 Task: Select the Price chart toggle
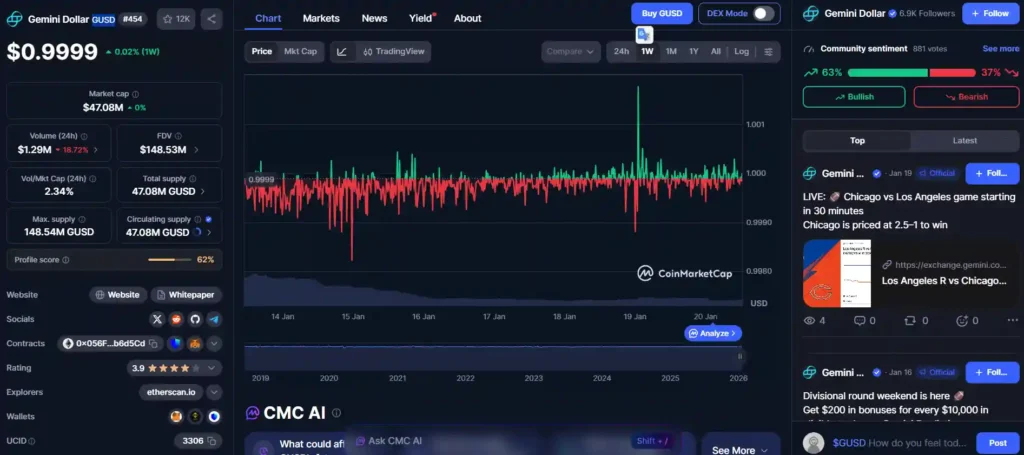pyautogui.click(x=261, y=52)
